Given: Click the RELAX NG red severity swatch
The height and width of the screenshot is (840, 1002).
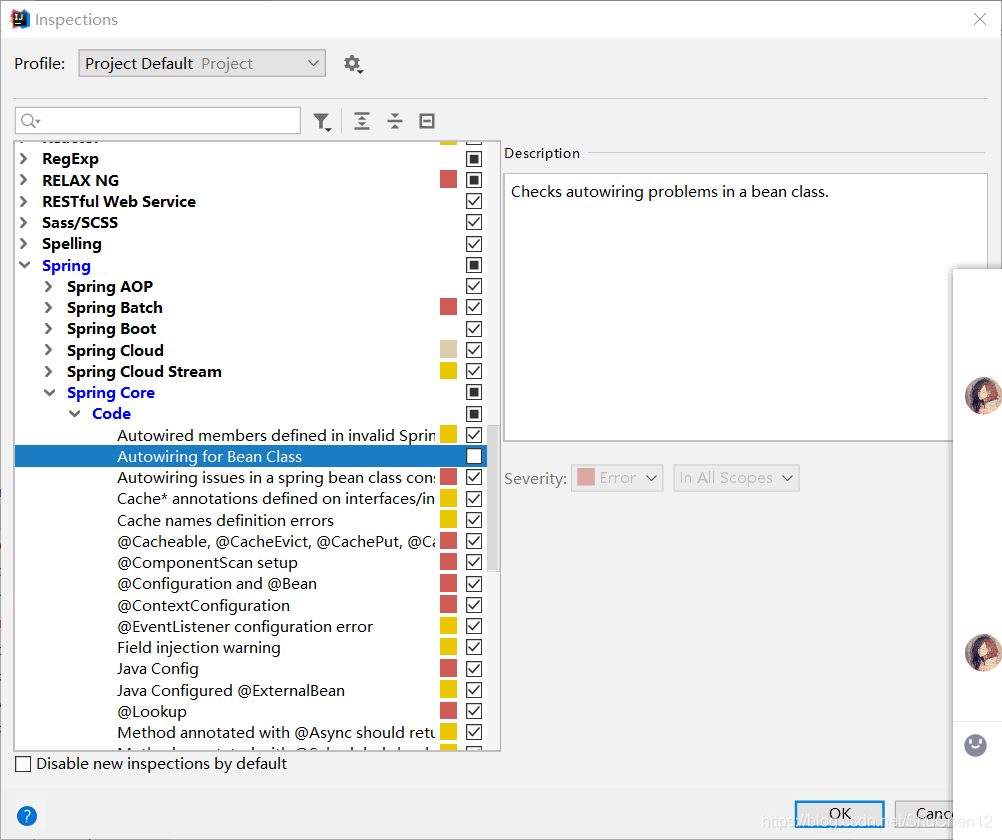Looking at the screenshot, I should pyautogui.click(x=449, y=180).
